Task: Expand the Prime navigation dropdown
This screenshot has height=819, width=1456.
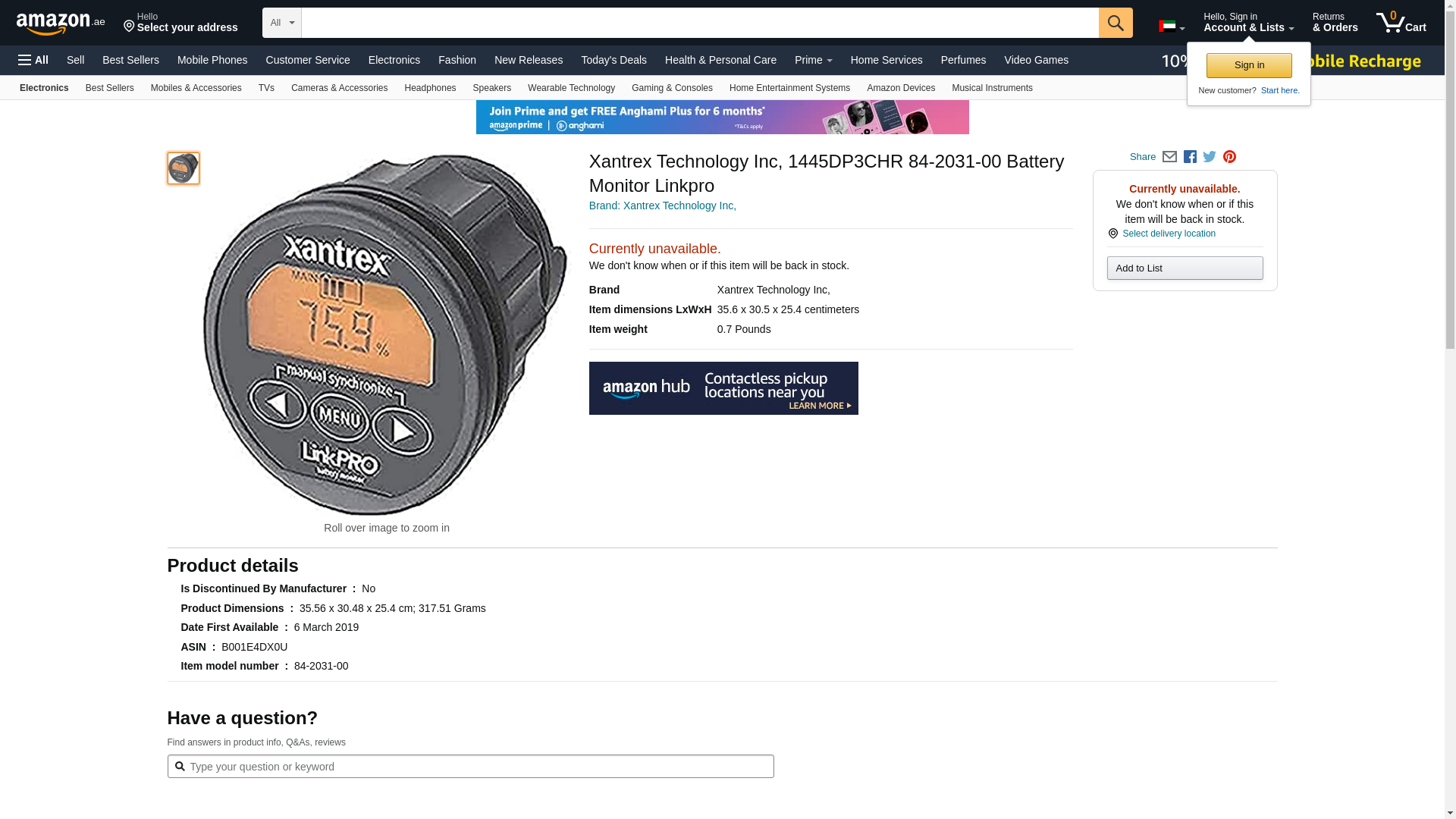Action: (814, 60)
